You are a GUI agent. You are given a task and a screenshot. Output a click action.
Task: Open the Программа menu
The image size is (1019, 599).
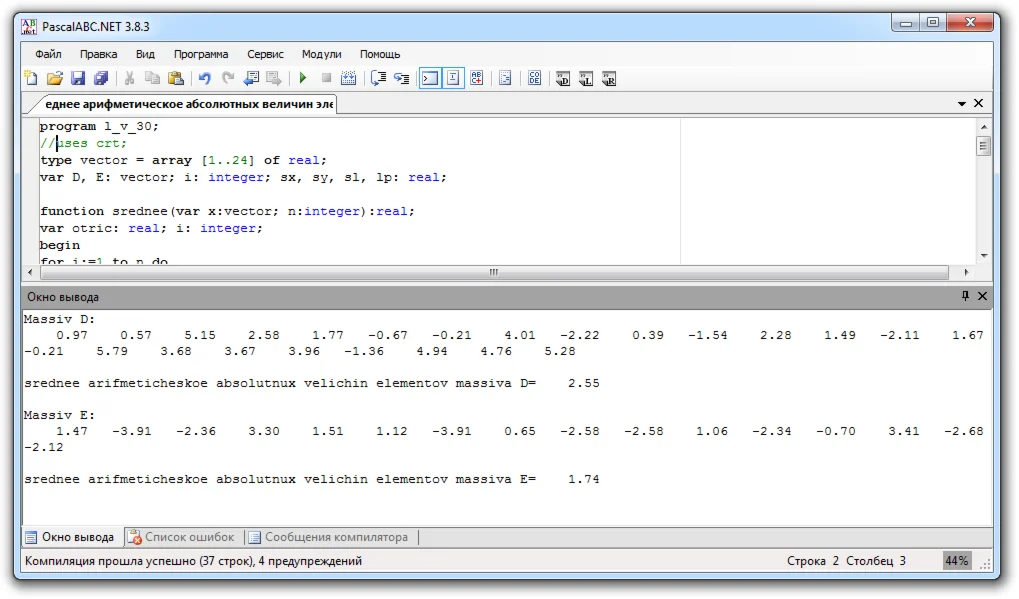coord(201,54)
